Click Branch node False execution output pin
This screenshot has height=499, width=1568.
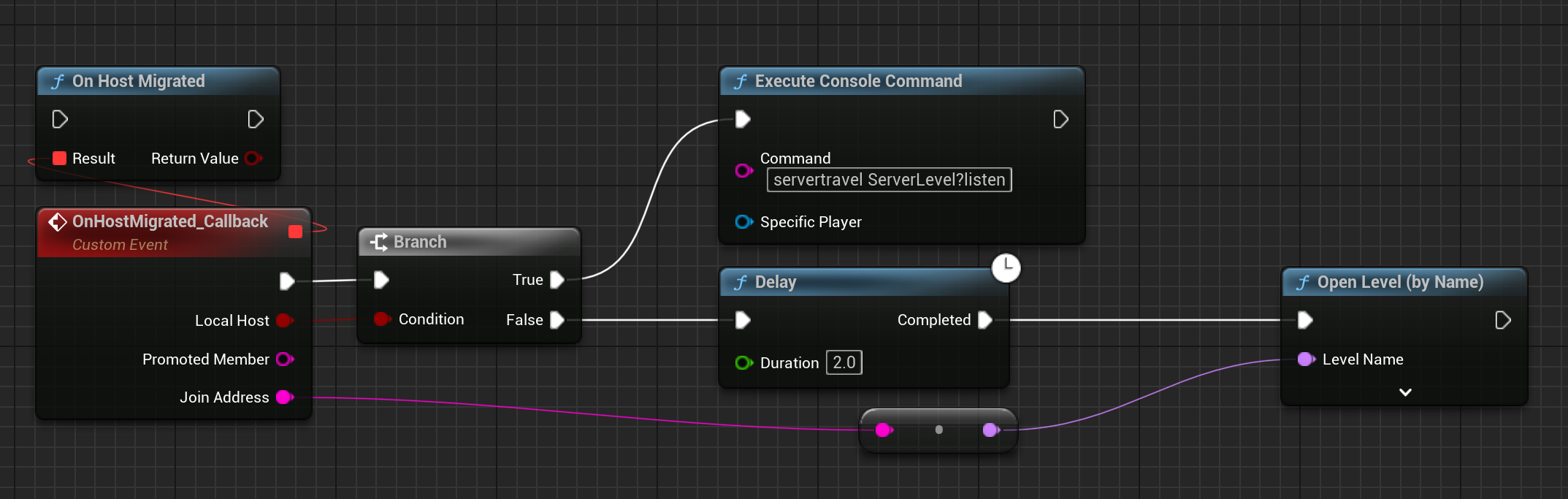[x=557, y=320]
